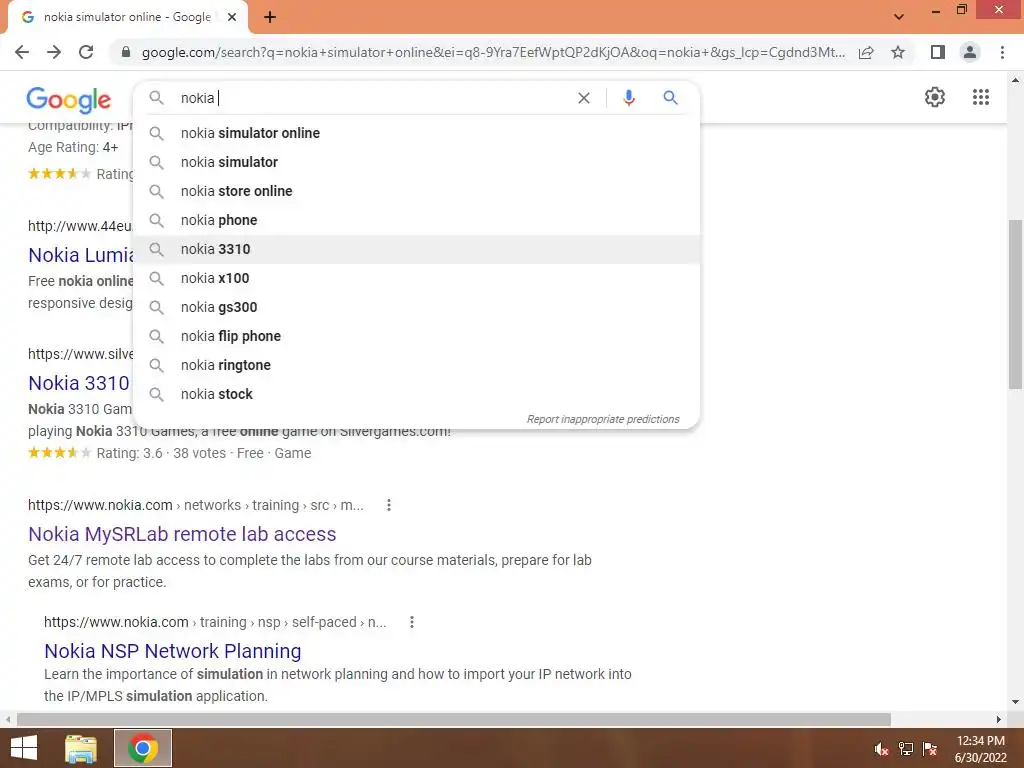The image size is (1024, 768).
Task: Go to the Google homepage logo
Action: pyautogui.click(x=69, y=99)
